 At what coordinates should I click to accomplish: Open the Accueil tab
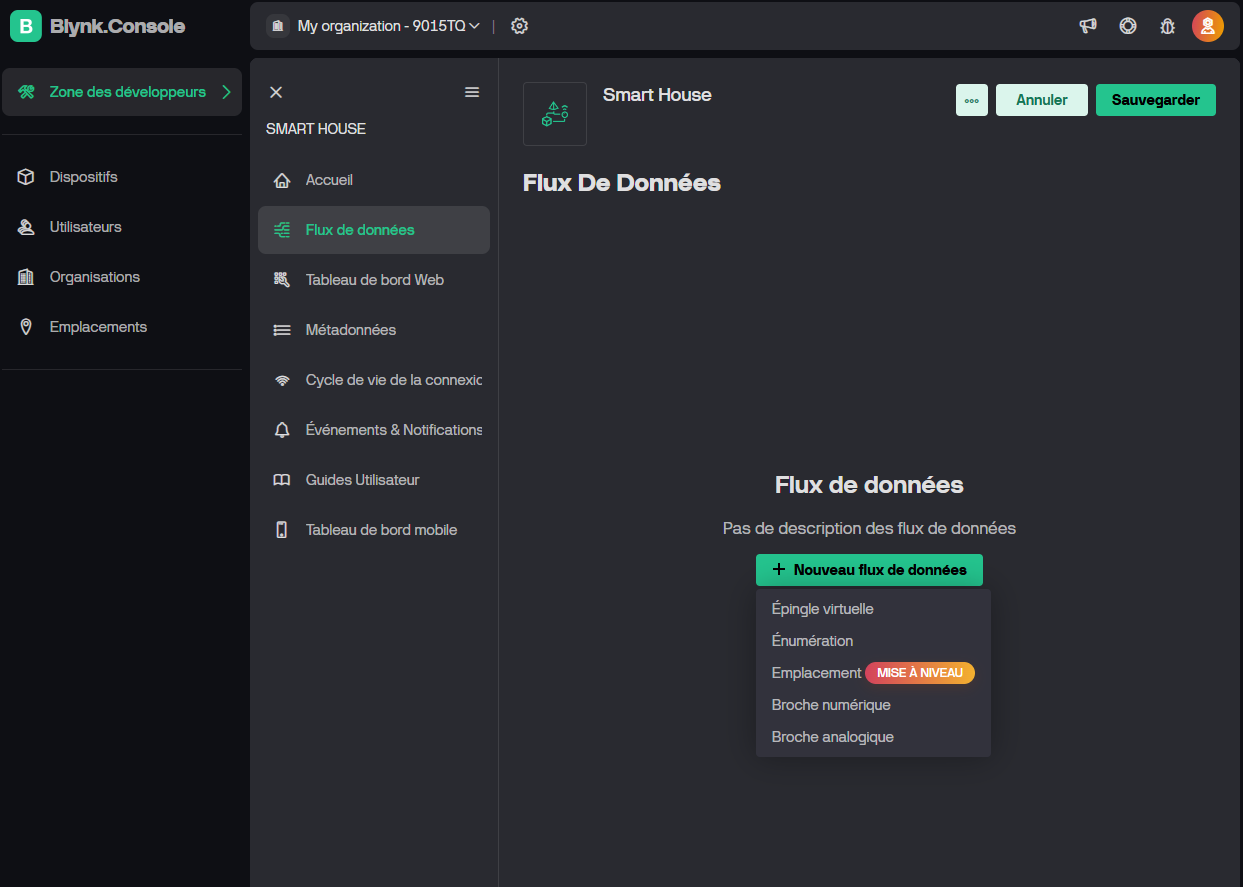point(374,180)
